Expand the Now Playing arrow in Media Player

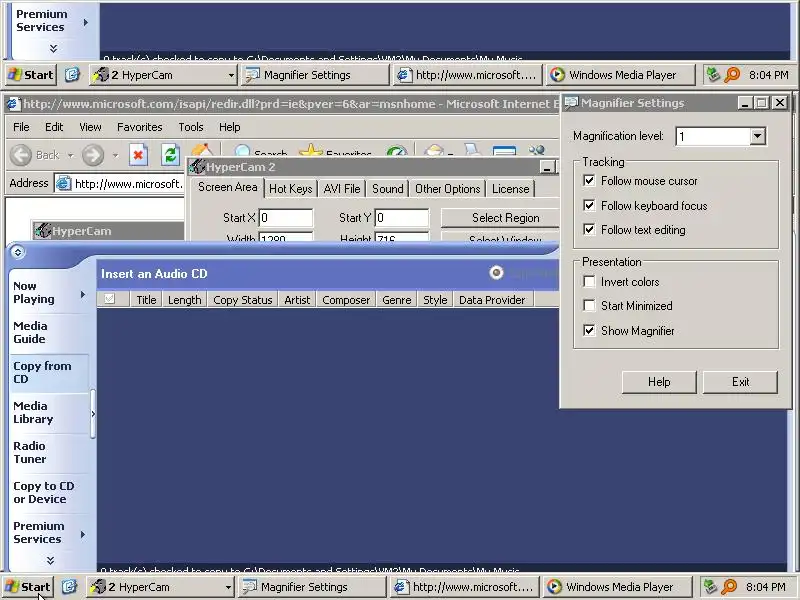(x=83, y=294)
